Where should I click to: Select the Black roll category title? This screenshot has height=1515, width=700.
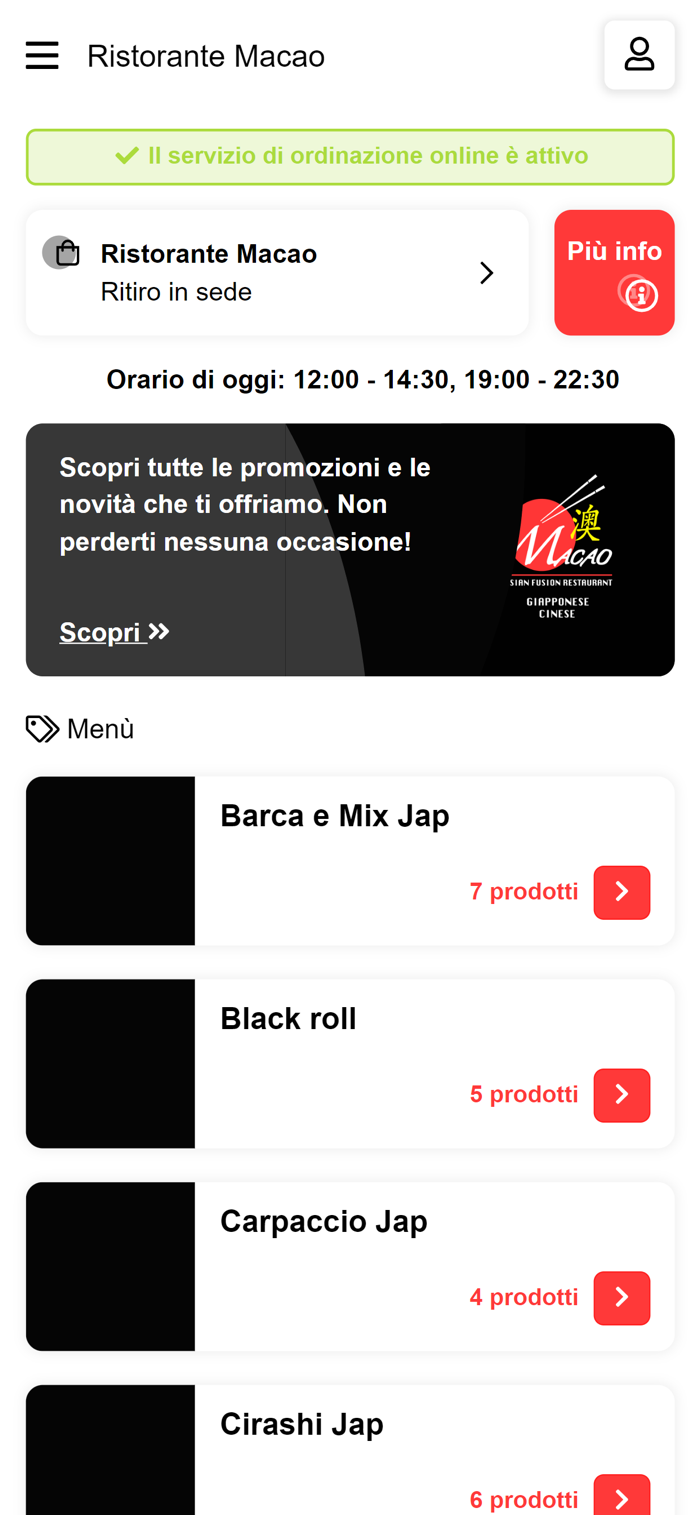(x=288, y=1018)
